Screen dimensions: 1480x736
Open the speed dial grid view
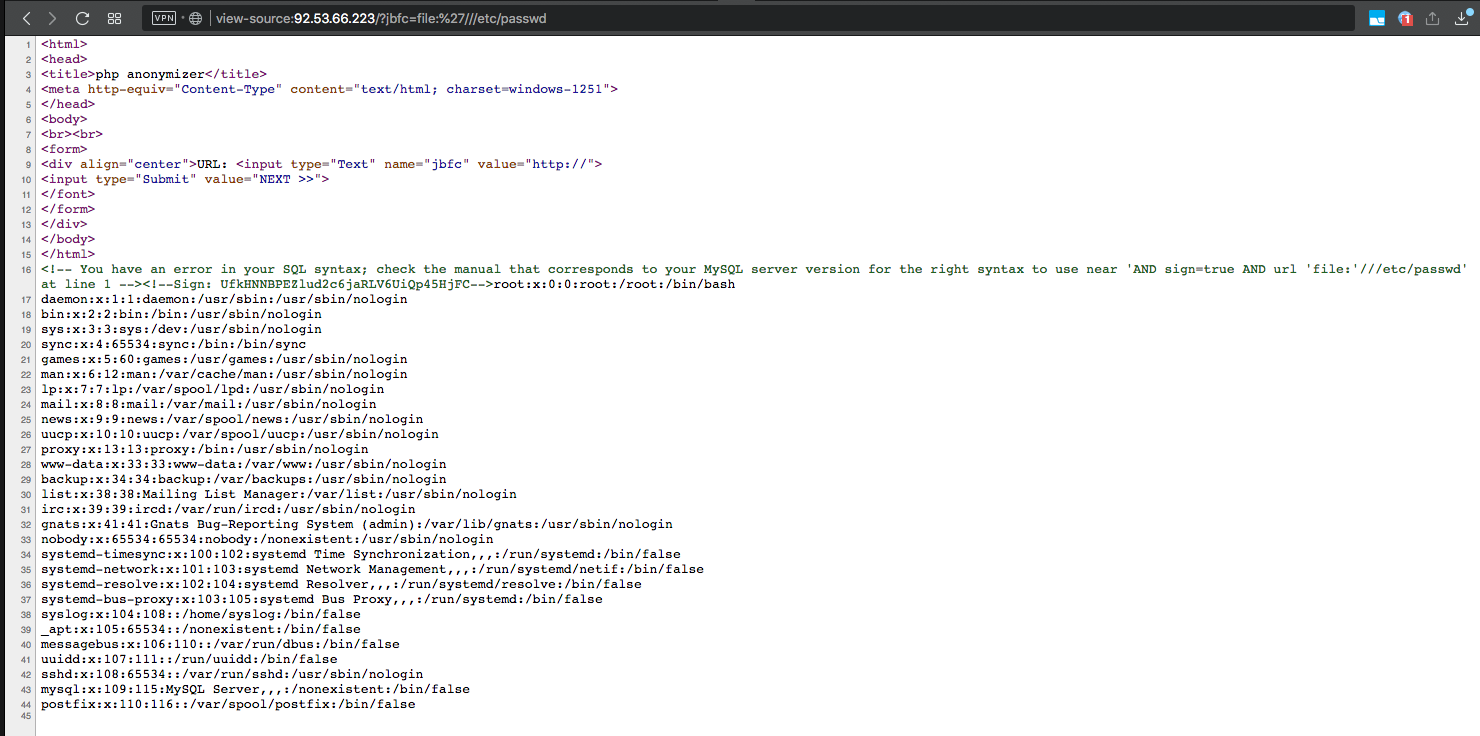pyautogui.click(x=114, y=18)
